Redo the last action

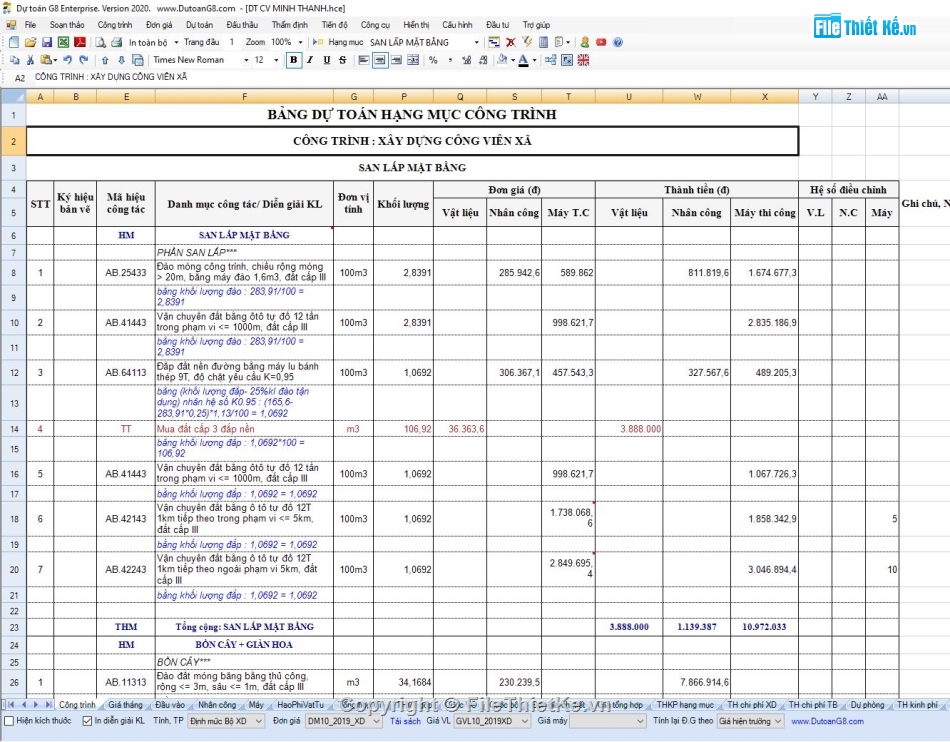(x=84, y=60)
